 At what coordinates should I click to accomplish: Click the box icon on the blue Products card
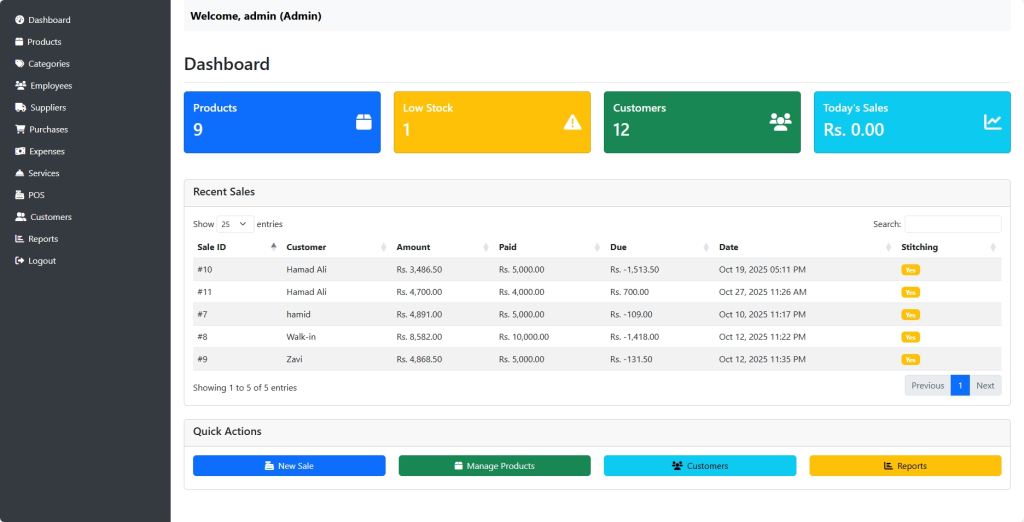[363, 122]
